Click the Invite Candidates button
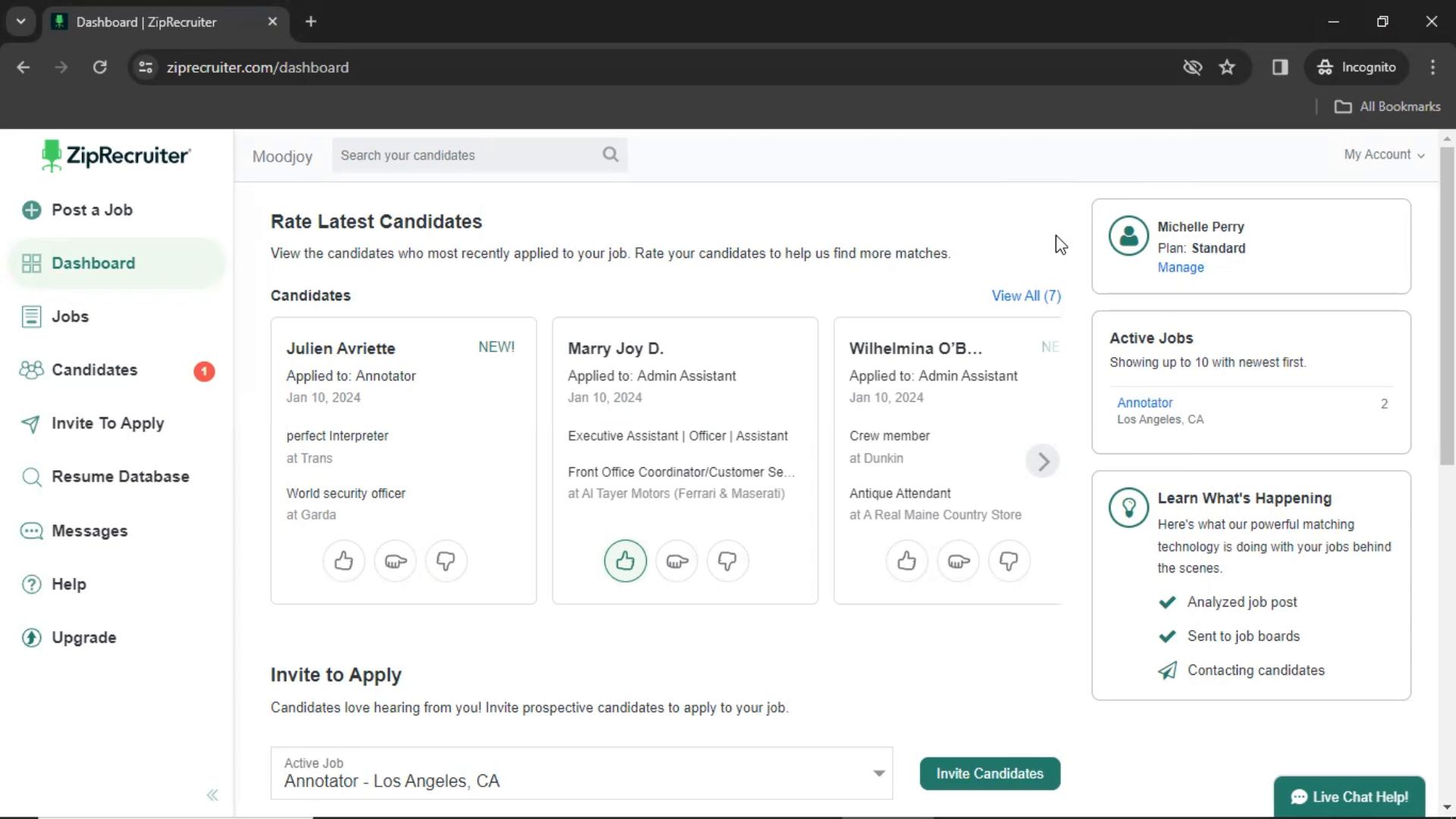Screen dimensions: 1456x819 point(990,773)
